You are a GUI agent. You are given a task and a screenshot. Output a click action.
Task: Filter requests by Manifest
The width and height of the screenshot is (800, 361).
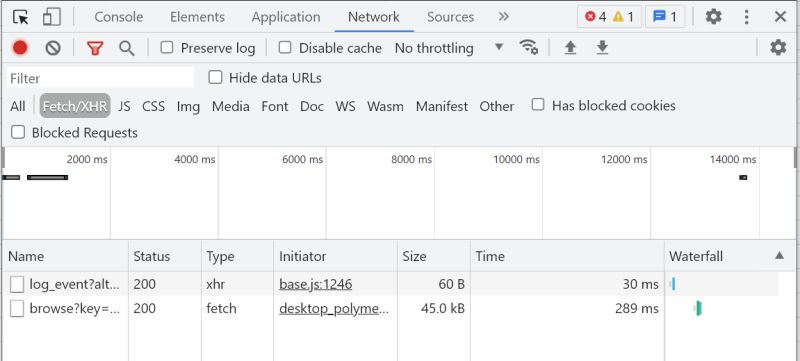(442, 106)
